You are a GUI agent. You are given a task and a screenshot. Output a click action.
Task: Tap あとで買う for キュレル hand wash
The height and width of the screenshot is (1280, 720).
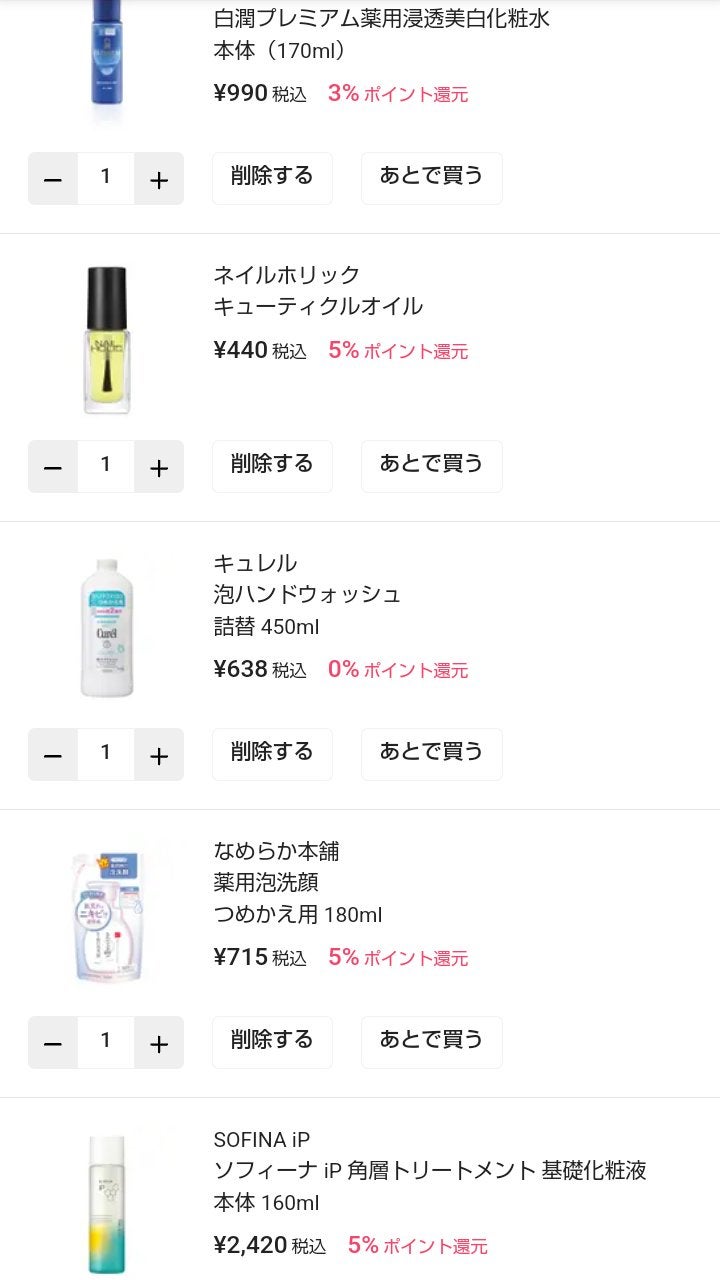coord(431,754)
